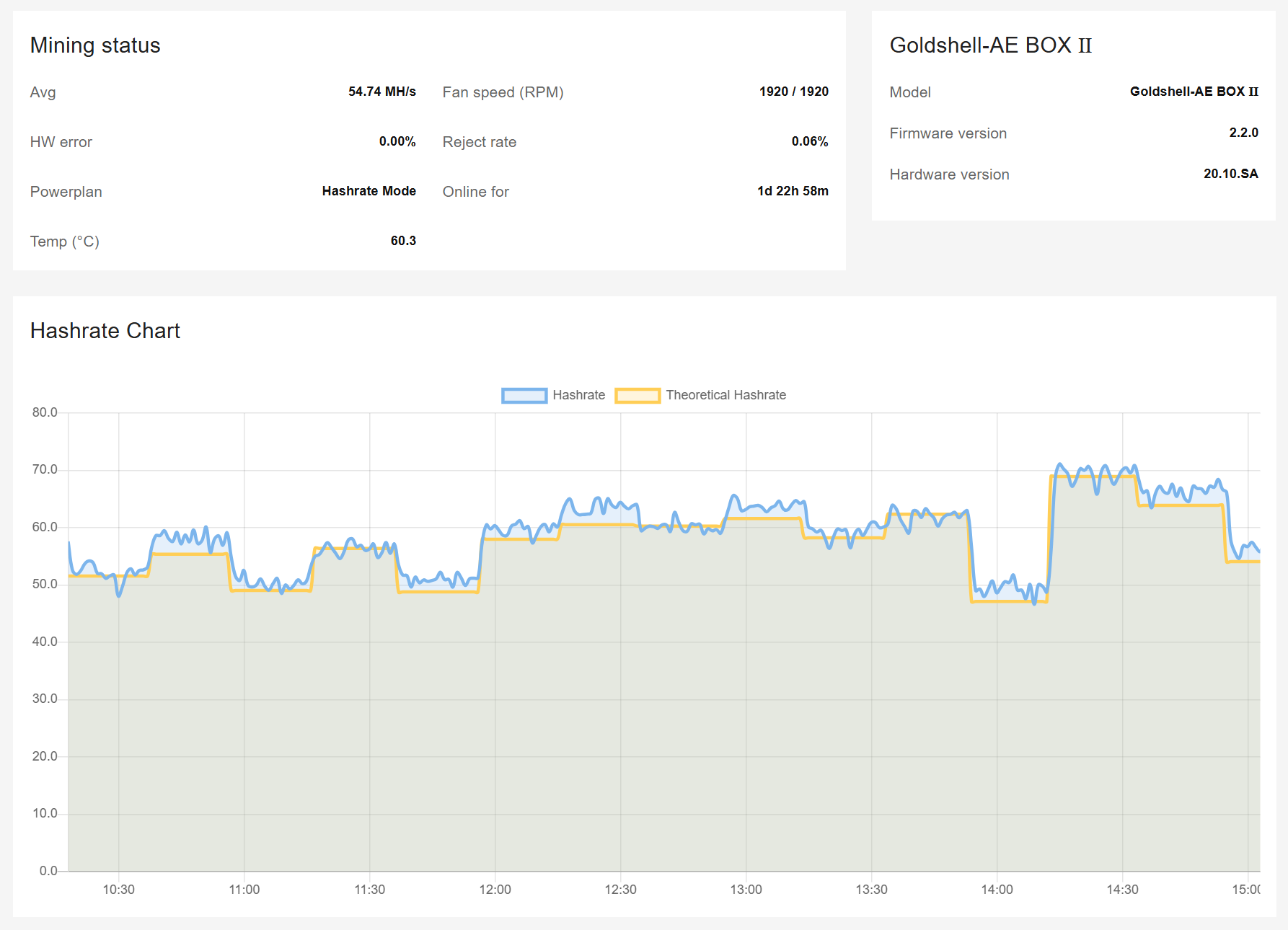
Task: Click the Hardware version value 20.10.SA
Action: pyautogui.click(x=1230, y=174)
